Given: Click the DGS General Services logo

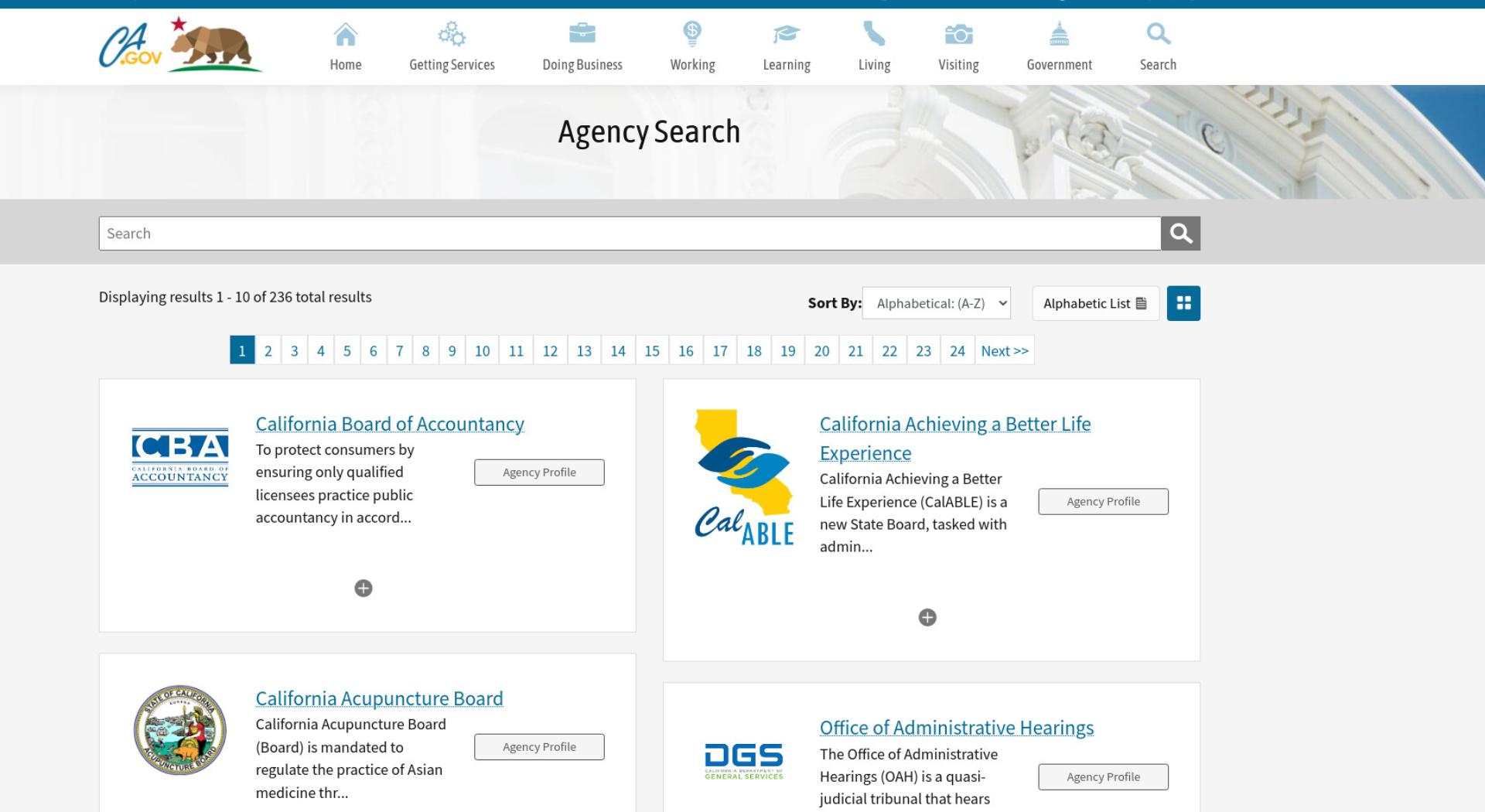Looking at the screenshot, I should [x=744, y=761].
